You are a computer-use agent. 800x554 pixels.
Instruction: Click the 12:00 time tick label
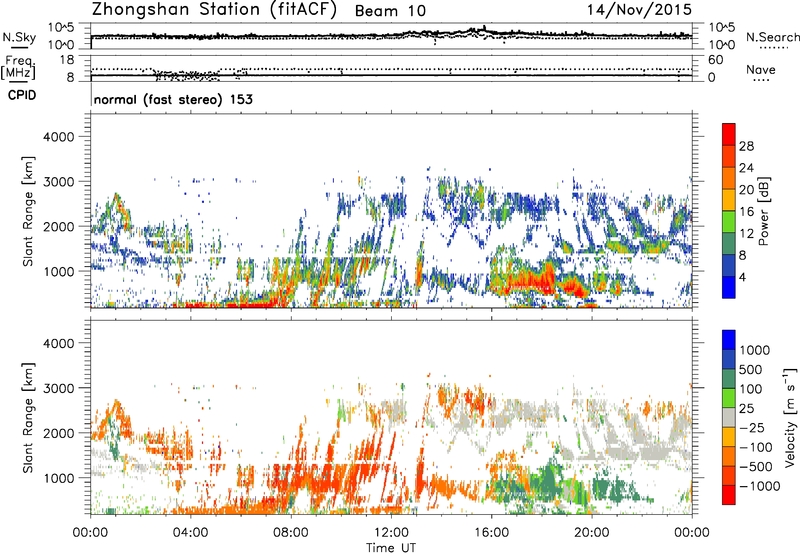(x=391, y=533)
